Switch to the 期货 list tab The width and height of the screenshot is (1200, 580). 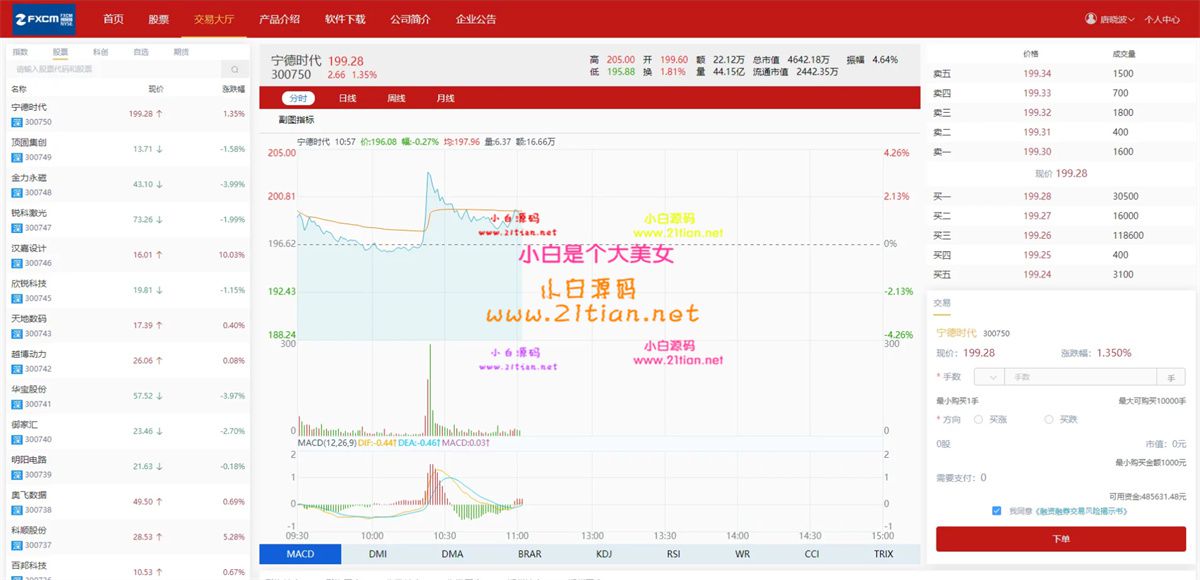click(x=180, y=51)
